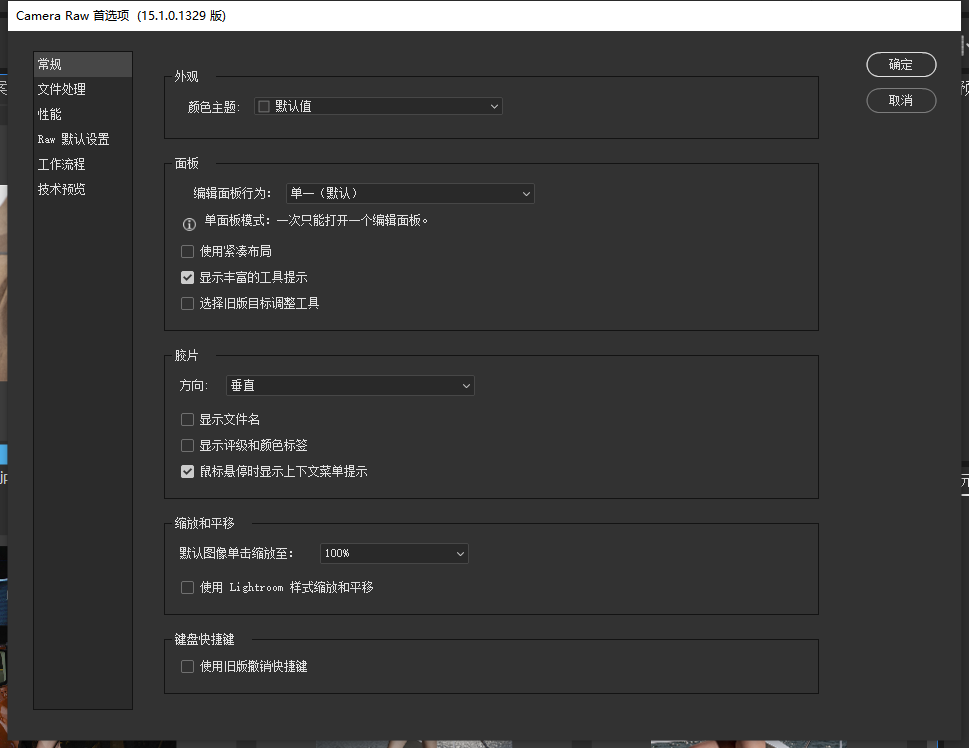Enable 选择旧版目标调整工具 checkbox
The height and width of the screenshot is (748, 969).
187,304
